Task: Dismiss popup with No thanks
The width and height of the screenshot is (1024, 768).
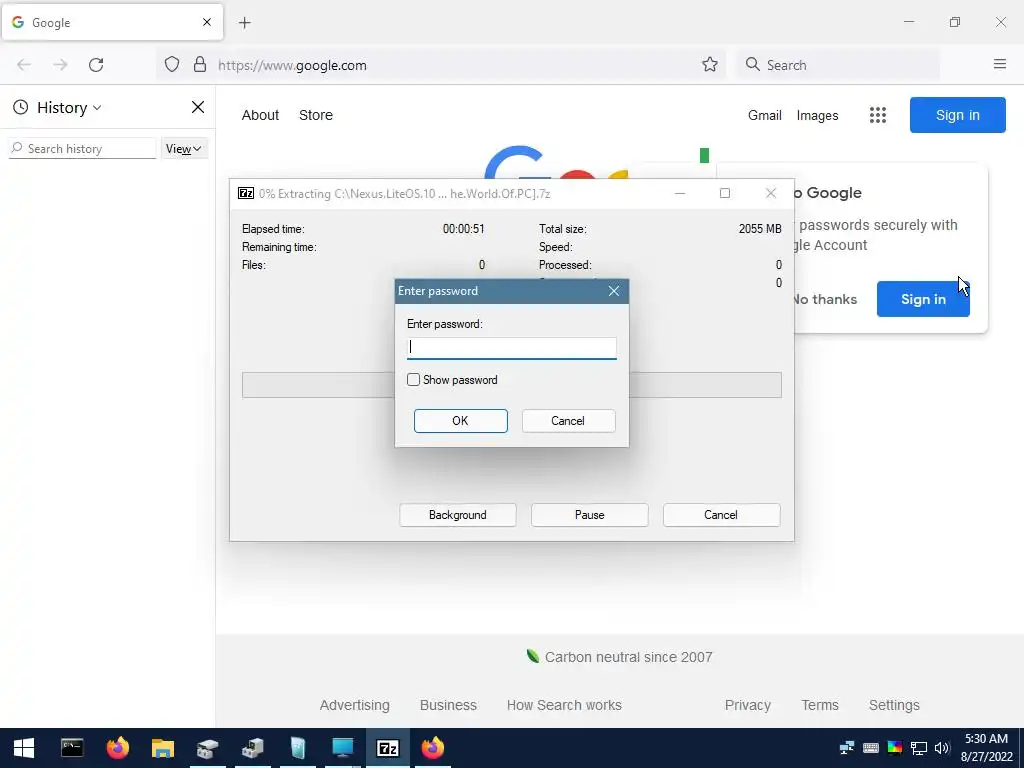Action: (825, 299)
